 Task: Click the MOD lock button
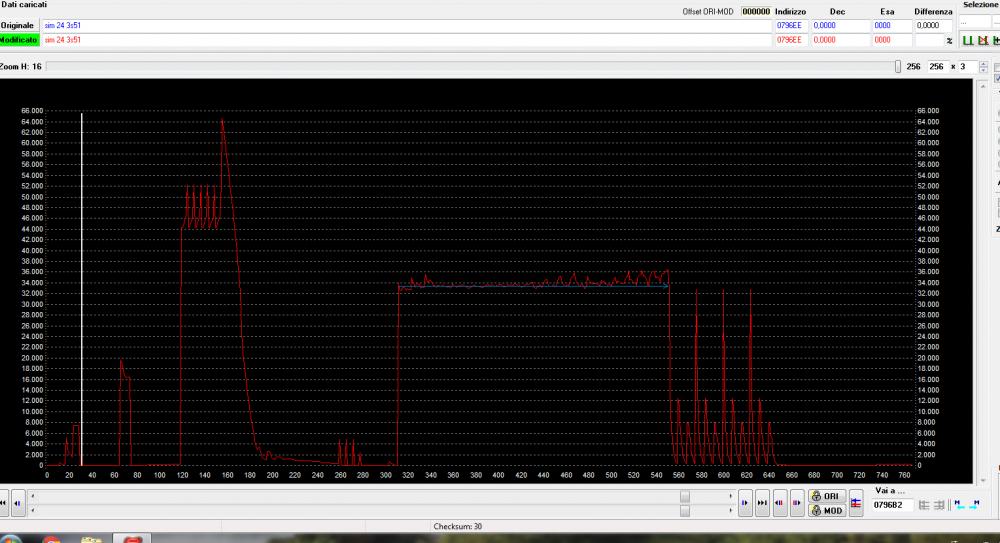827,510
